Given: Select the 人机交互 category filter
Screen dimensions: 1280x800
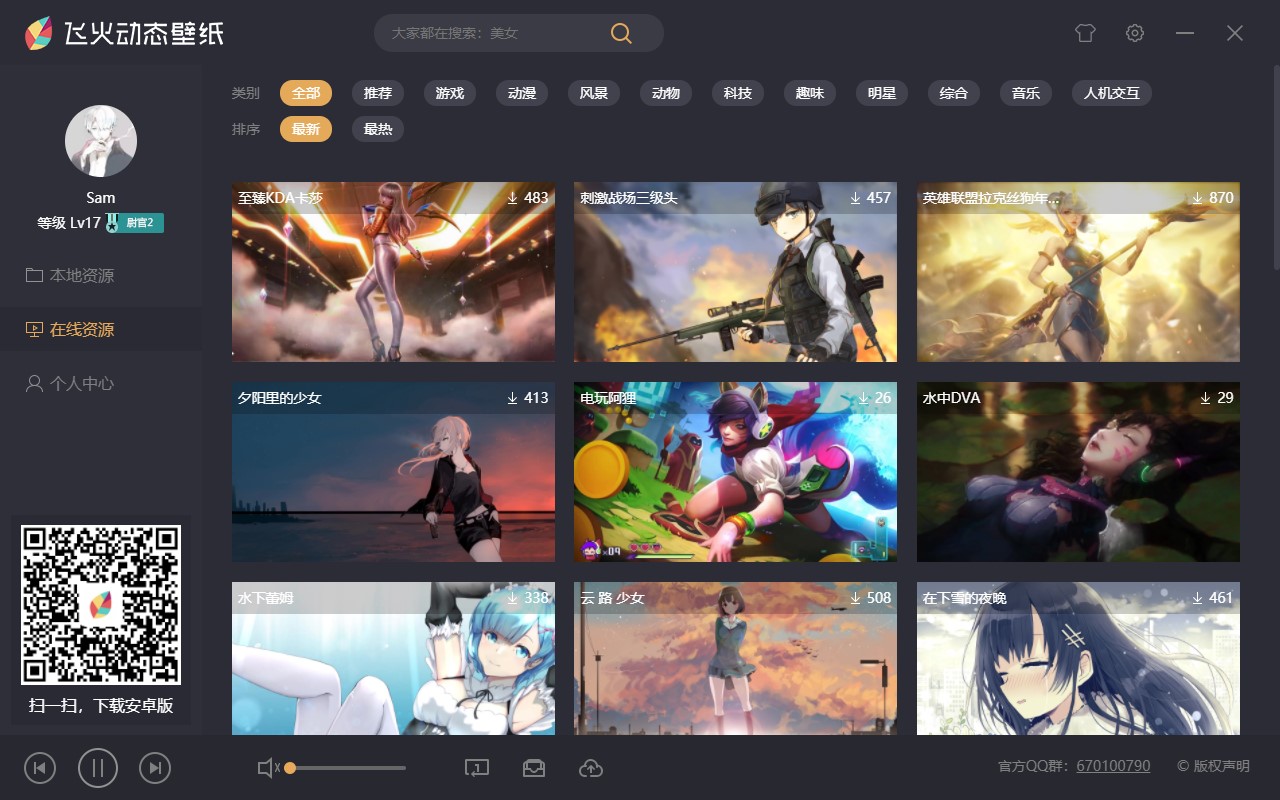Looking at the screenshot, I should [1112, 93].
